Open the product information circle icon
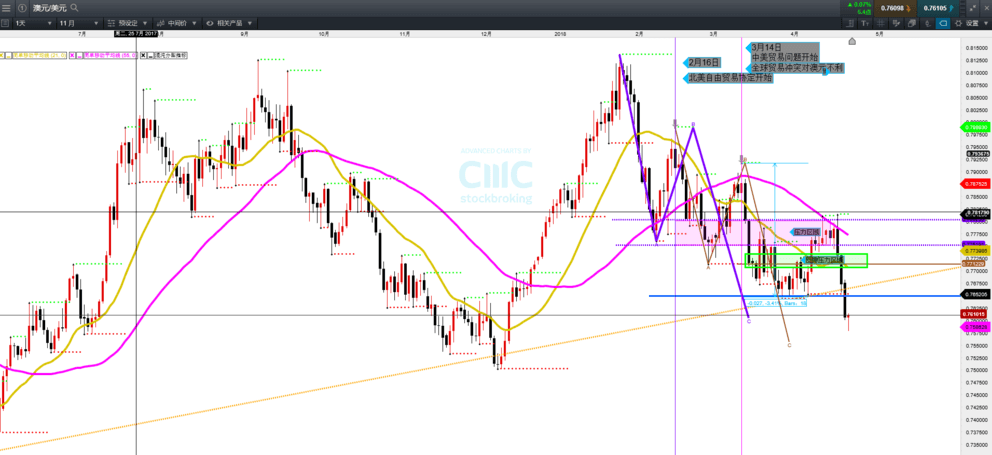992x455 pixels. 22,8
